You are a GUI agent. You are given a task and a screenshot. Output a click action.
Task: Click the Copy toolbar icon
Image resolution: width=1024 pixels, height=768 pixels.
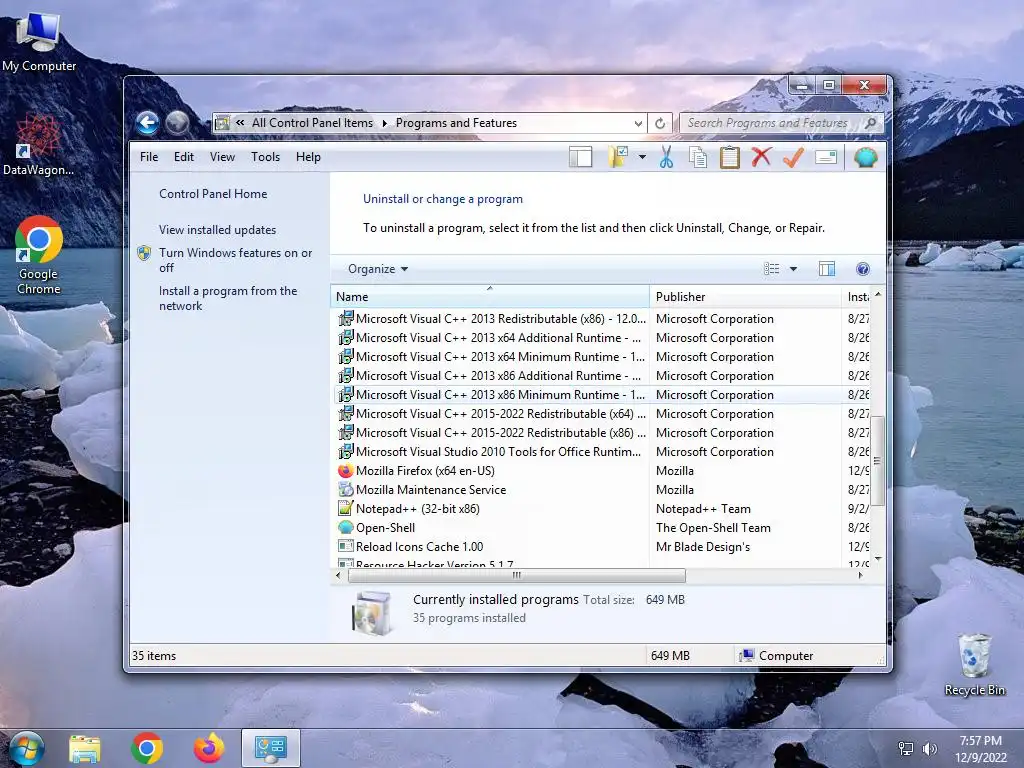697,157
